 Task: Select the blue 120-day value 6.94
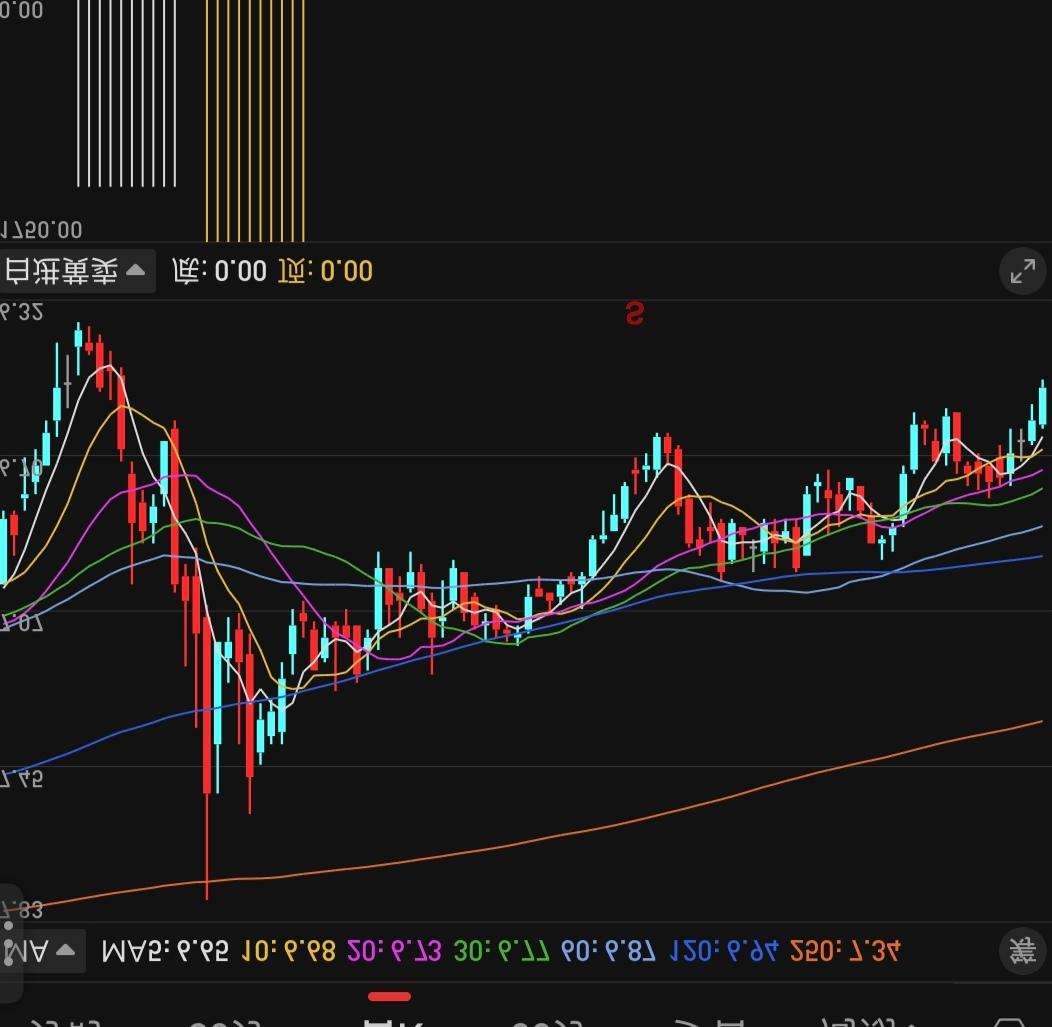click(724, 951)
